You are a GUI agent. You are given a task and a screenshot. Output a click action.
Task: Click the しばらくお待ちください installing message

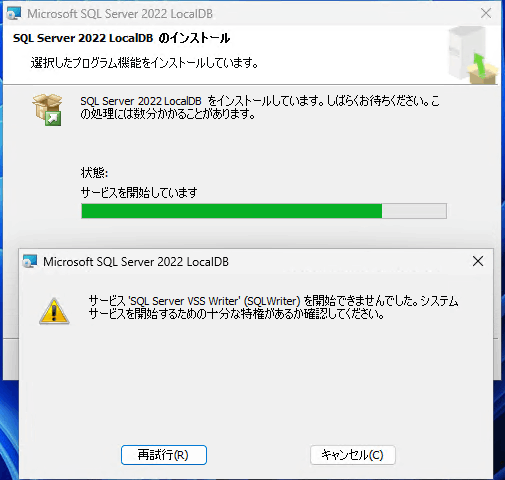click(260, 107)
